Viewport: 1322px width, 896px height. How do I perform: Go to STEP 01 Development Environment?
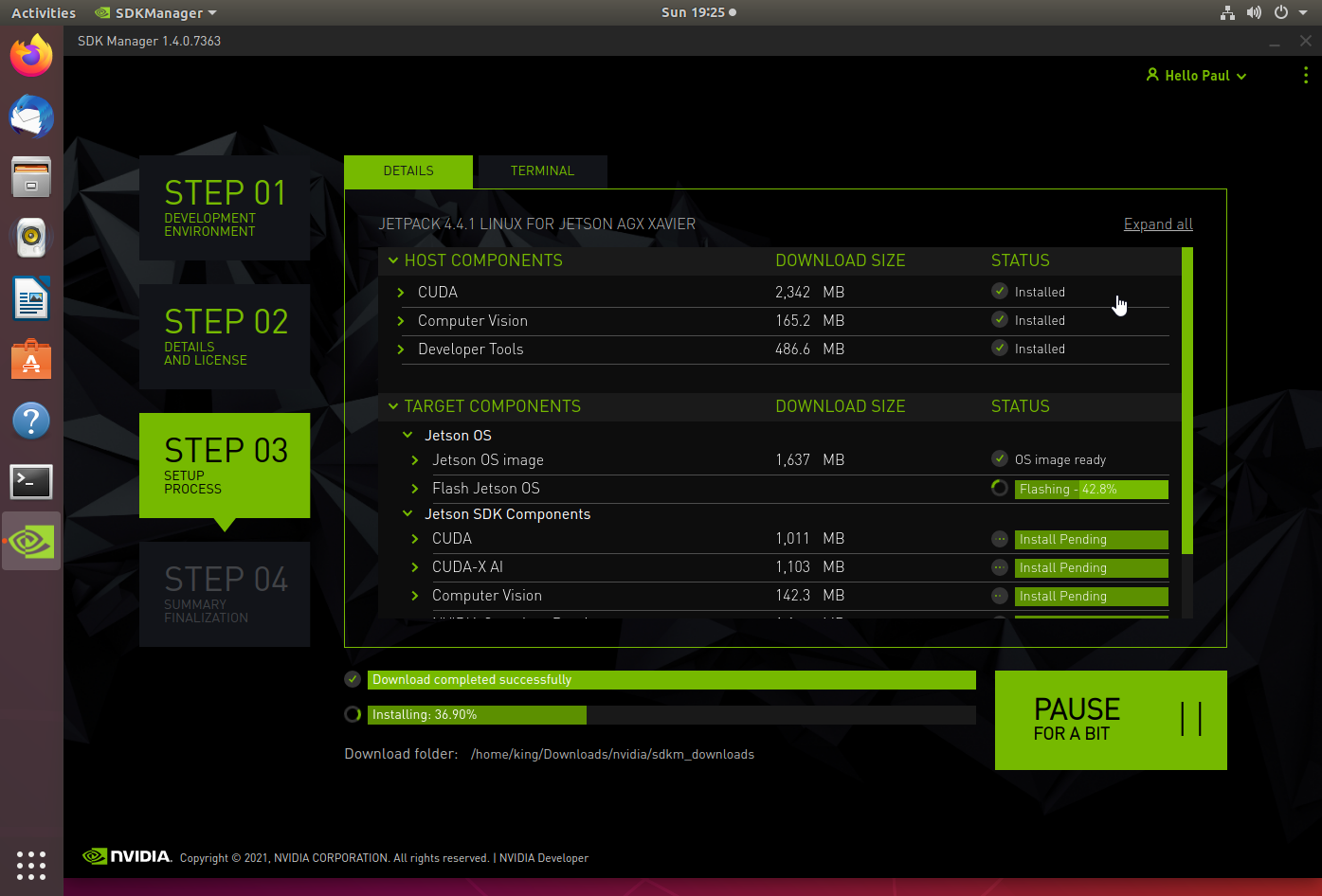(x=225, y=207)
